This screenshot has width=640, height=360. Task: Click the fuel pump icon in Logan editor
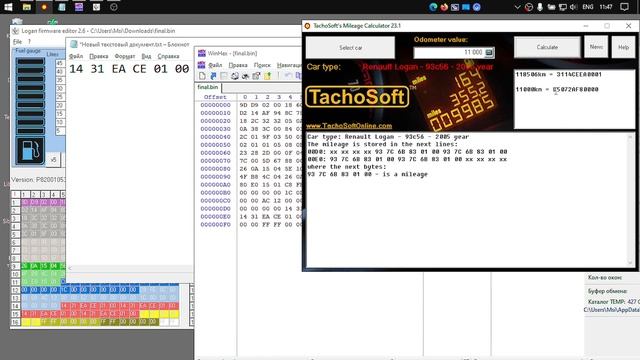tap(31, 151)
